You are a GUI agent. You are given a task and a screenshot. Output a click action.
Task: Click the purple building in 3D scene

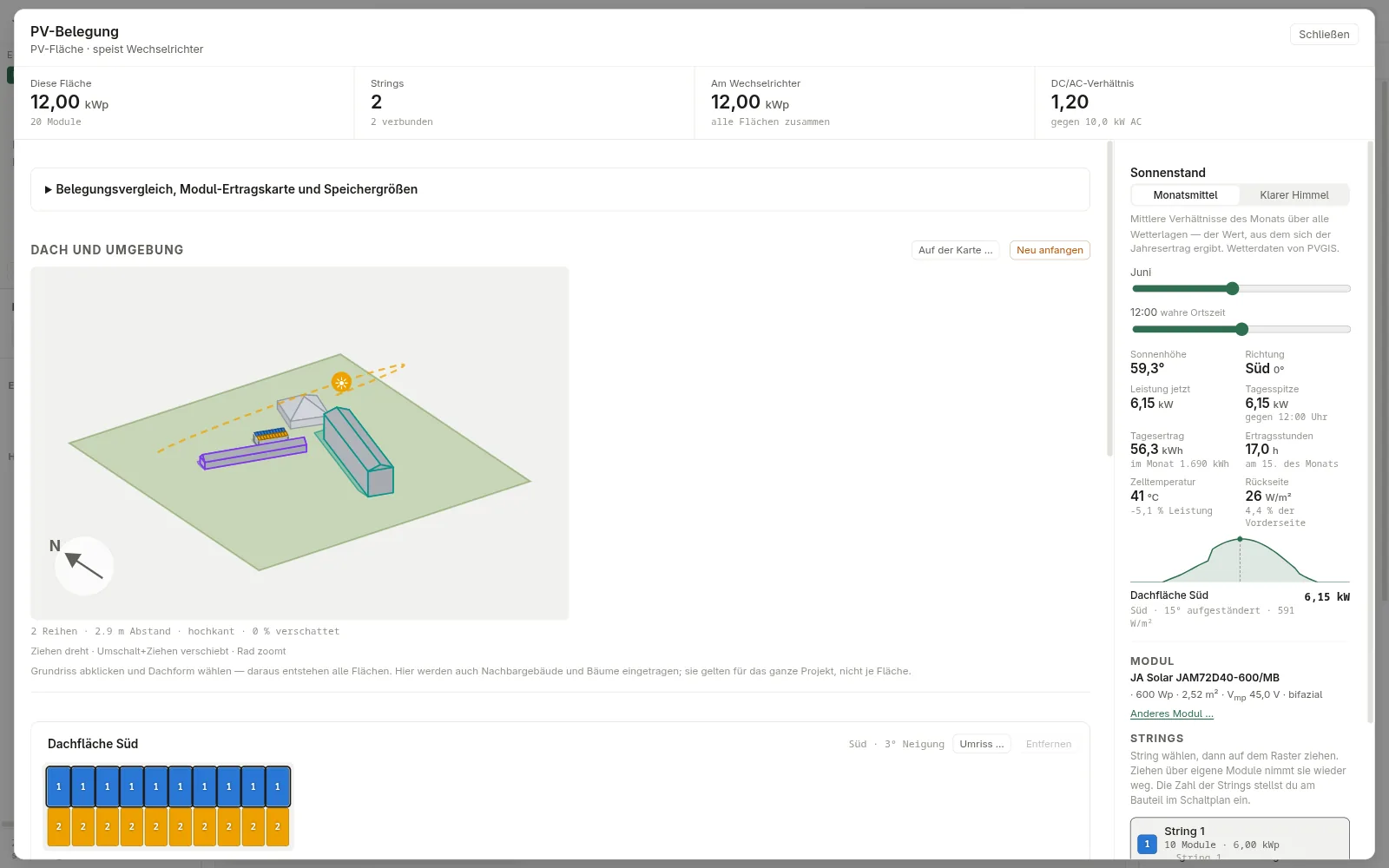coord(253,453)
